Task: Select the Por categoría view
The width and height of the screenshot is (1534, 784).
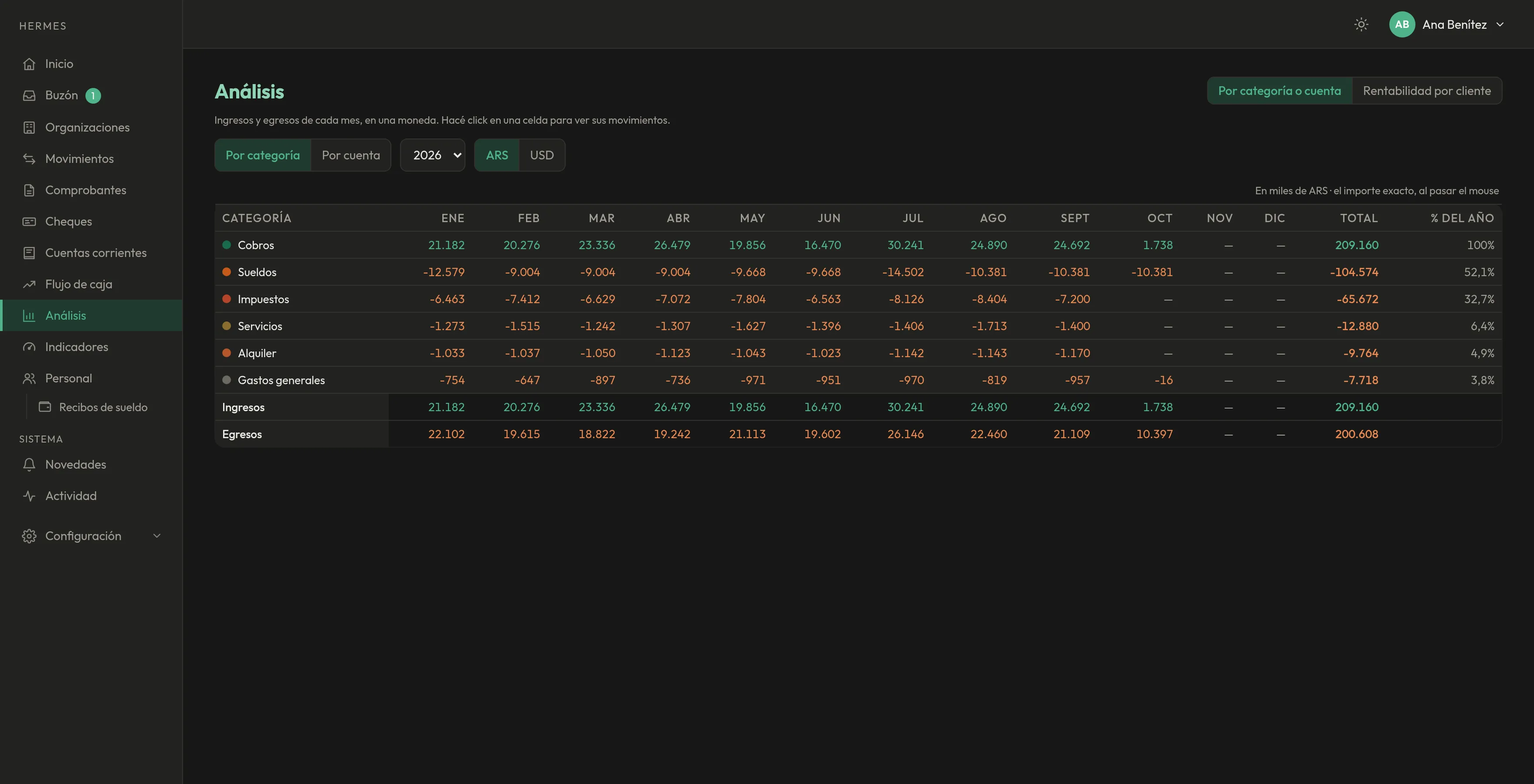Action: (x=263, y=155)
